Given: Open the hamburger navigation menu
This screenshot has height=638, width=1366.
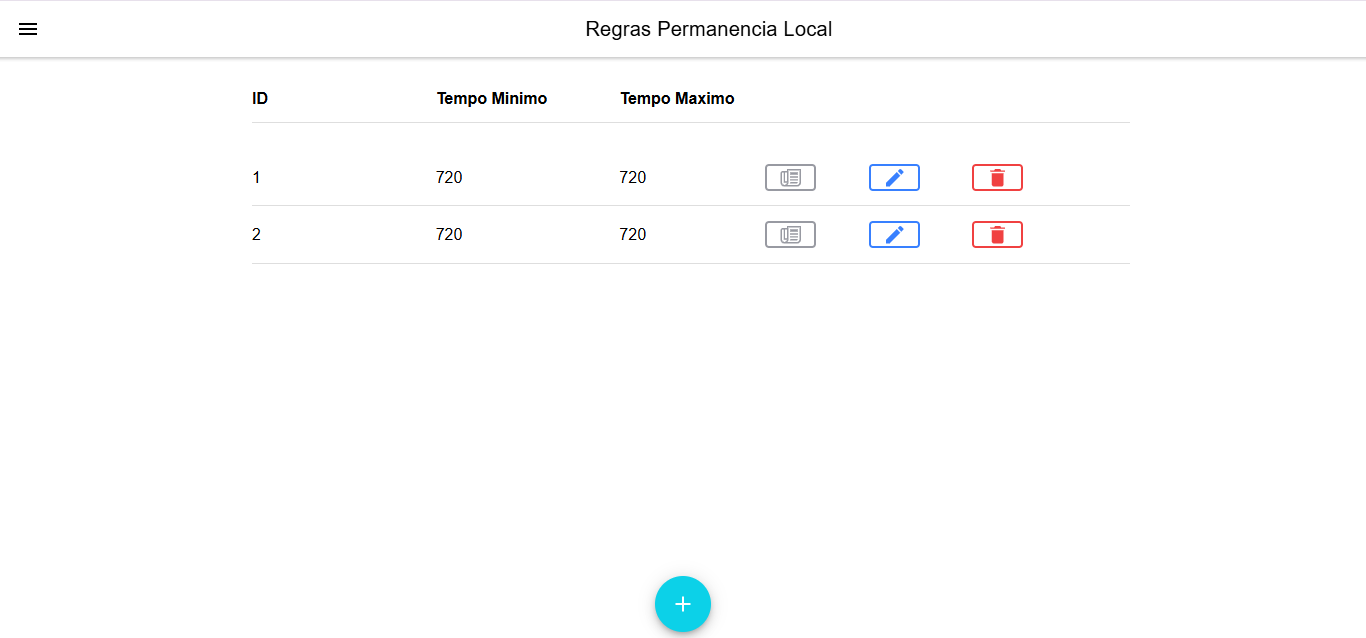Looking at the screenshot, I should (28, 29).
